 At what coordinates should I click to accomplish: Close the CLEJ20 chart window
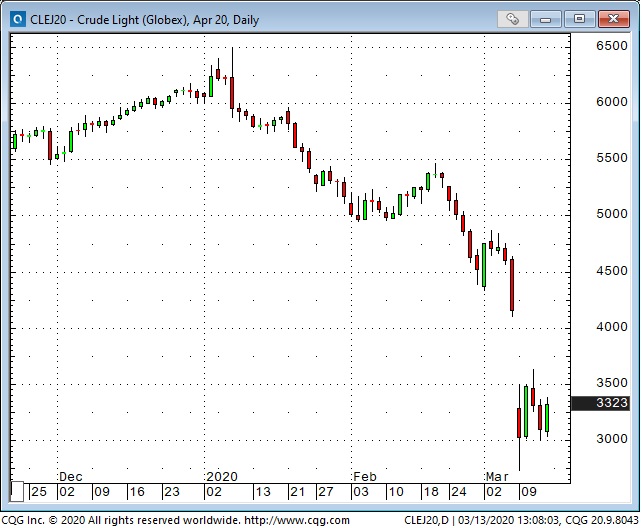[613, 19]
